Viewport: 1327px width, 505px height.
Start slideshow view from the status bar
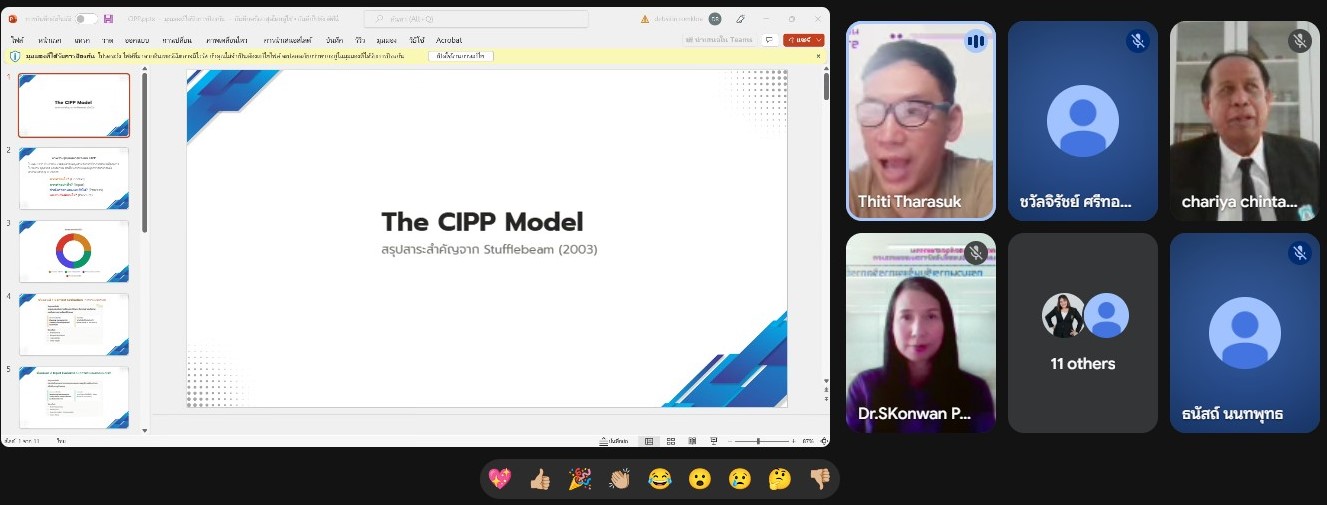713,441
